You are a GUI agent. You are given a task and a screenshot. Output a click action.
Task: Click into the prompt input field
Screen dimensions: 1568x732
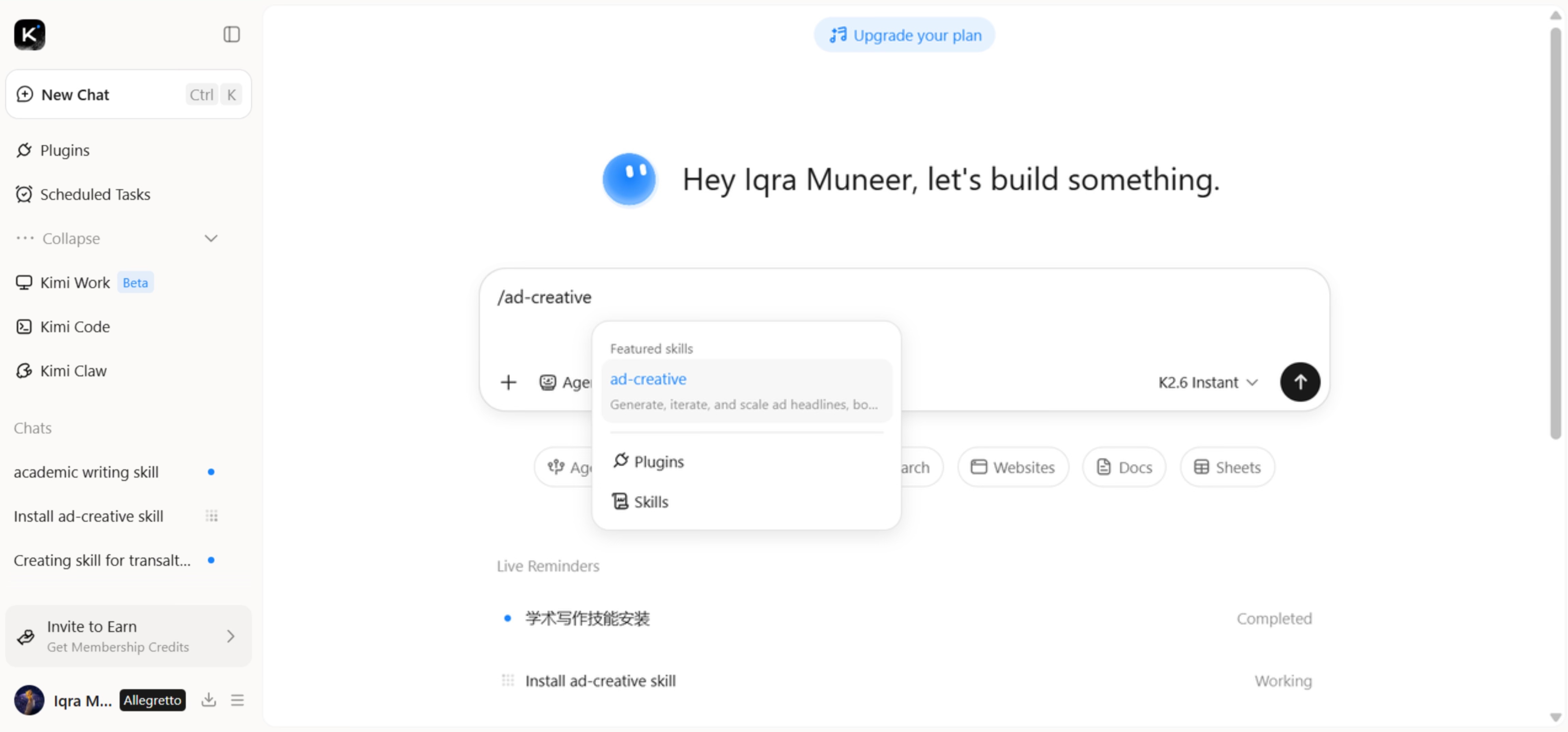point(904,298)
